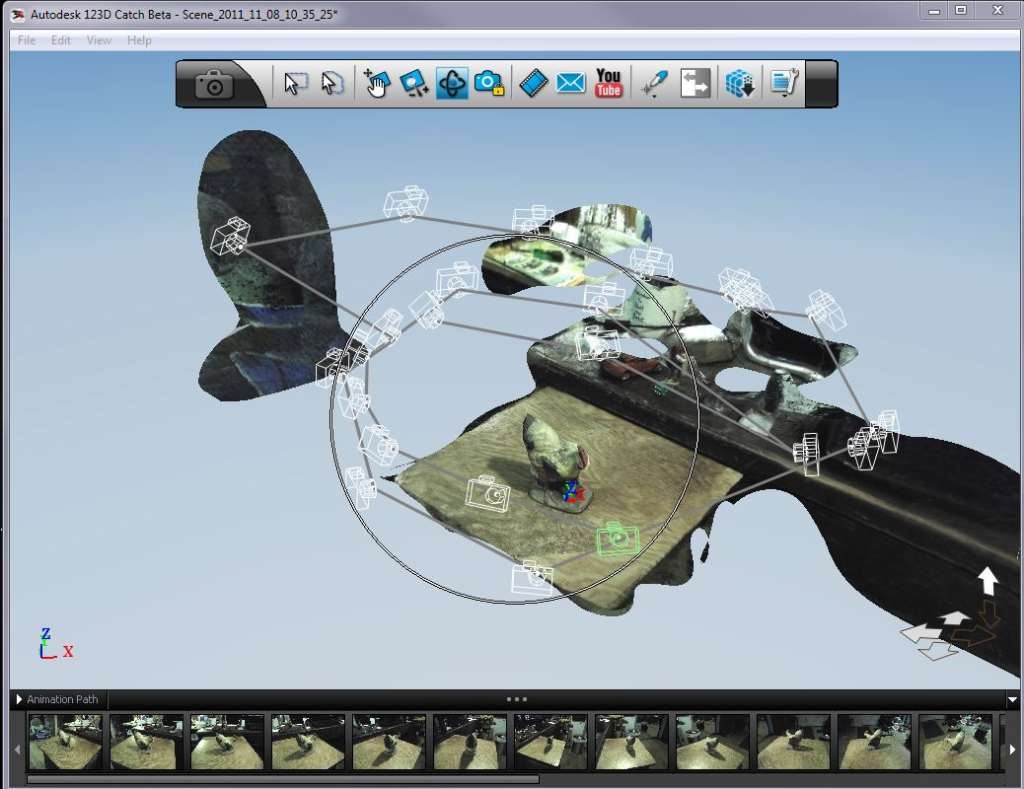Expand the Animation Path panel triangle
The height and width of the screenshot is (789, 1024).
[x=19, y=700]
